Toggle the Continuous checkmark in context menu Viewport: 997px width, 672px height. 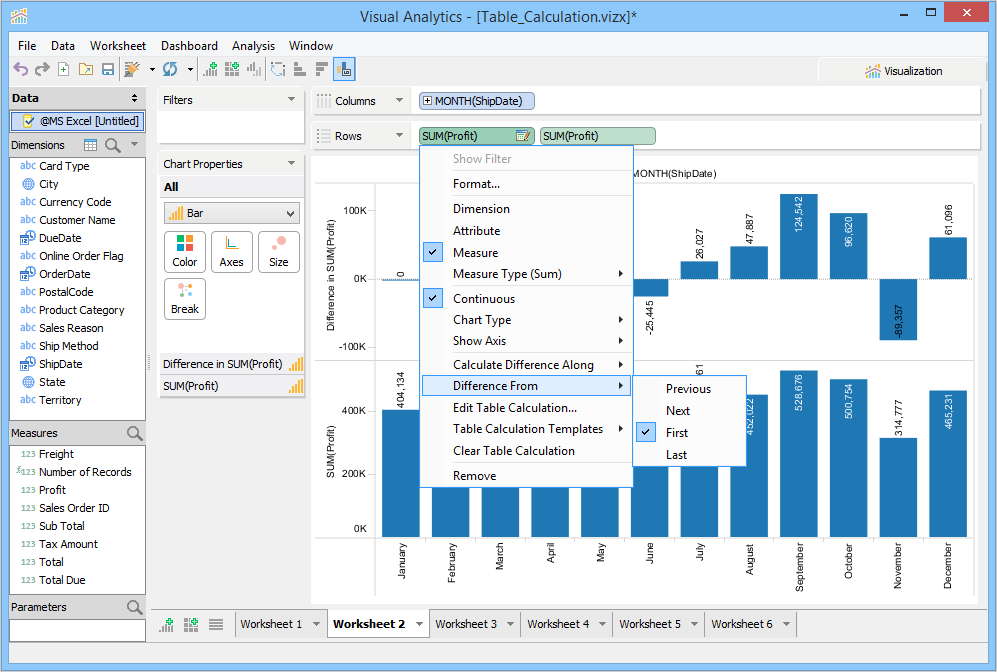click(x=432, y=298)
